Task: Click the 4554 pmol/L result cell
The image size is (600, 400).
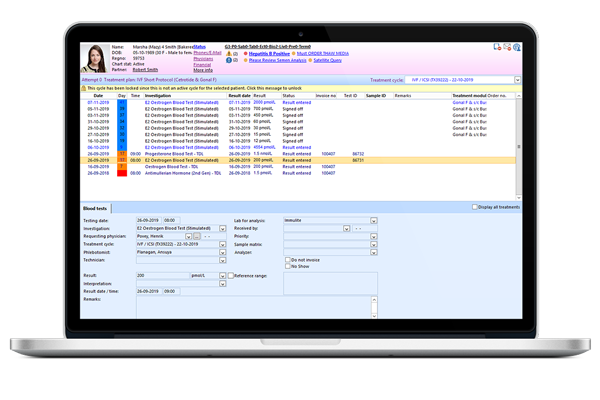Action: pos(264,147)
